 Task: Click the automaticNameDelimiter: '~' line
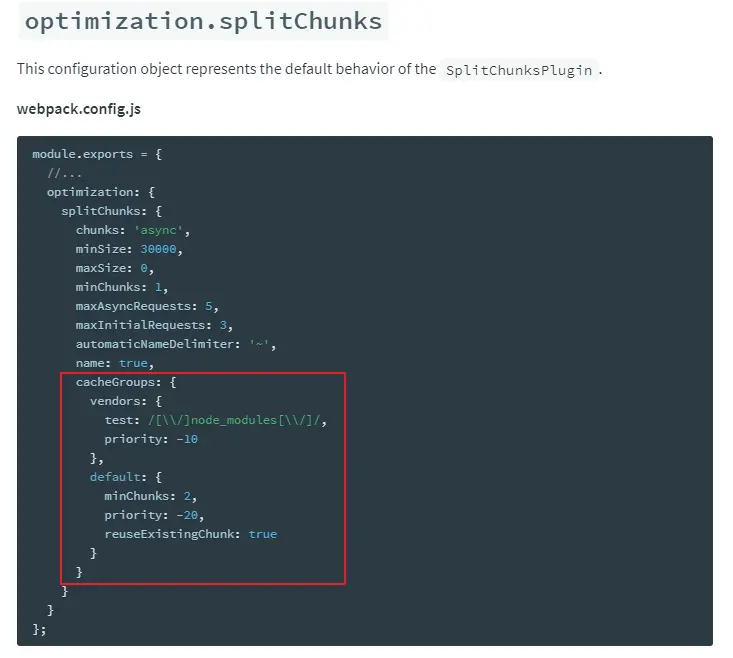(176, 344)
